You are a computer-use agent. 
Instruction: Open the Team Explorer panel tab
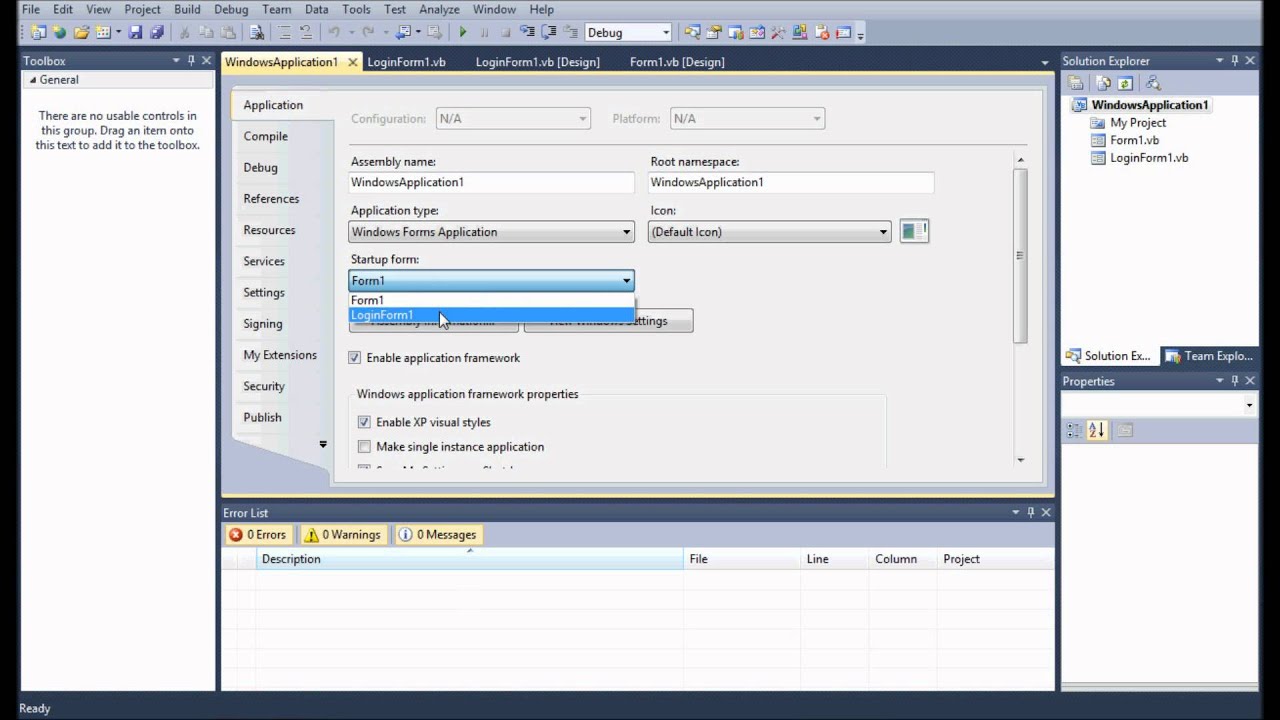pyautogui.click(x=1208, y=356)
